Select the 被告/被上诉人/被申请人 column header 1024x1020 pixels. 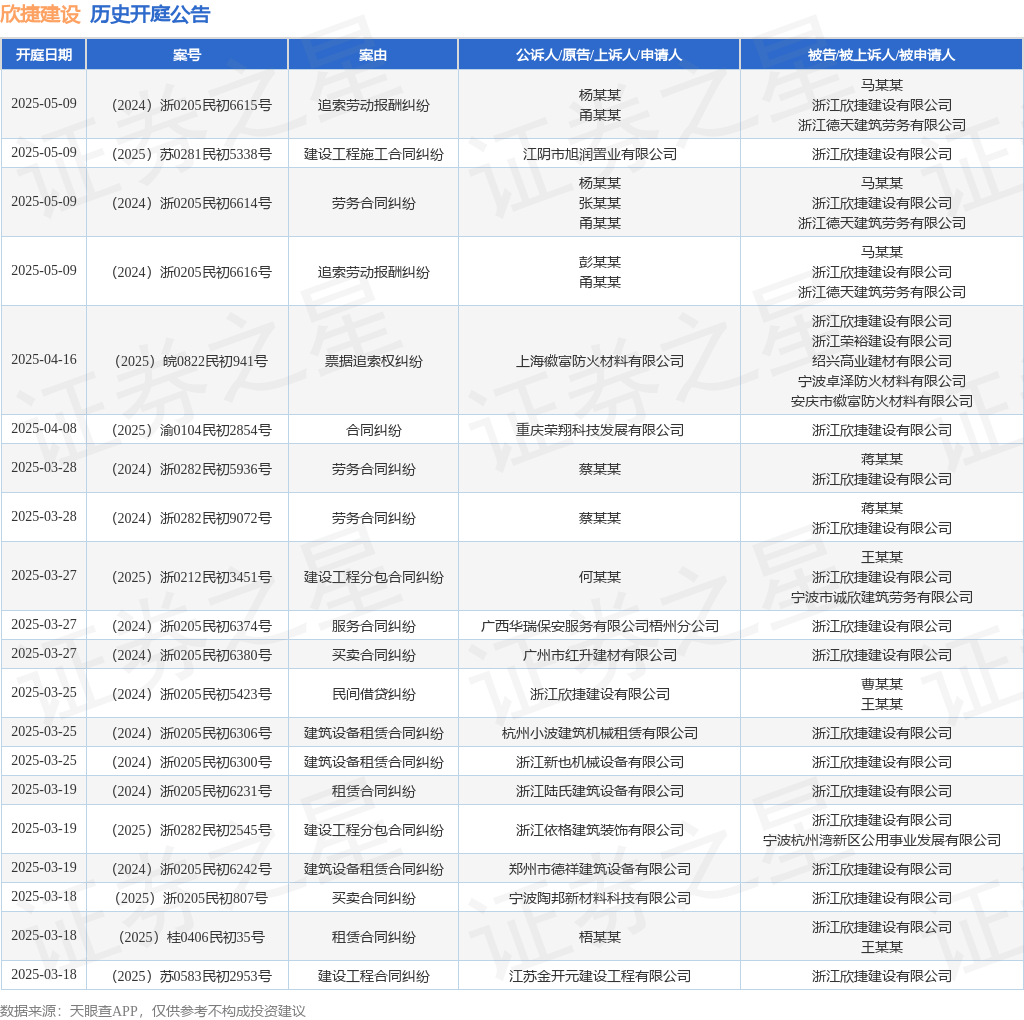click(881, 55)
